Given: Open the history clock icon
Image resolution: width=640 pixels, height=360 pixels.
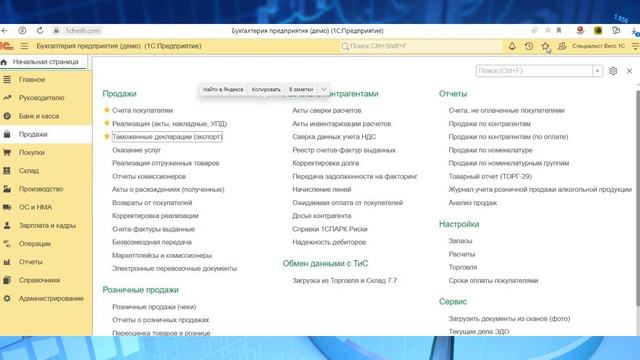Looking at the screenshot, I should [x=529, y=46].
